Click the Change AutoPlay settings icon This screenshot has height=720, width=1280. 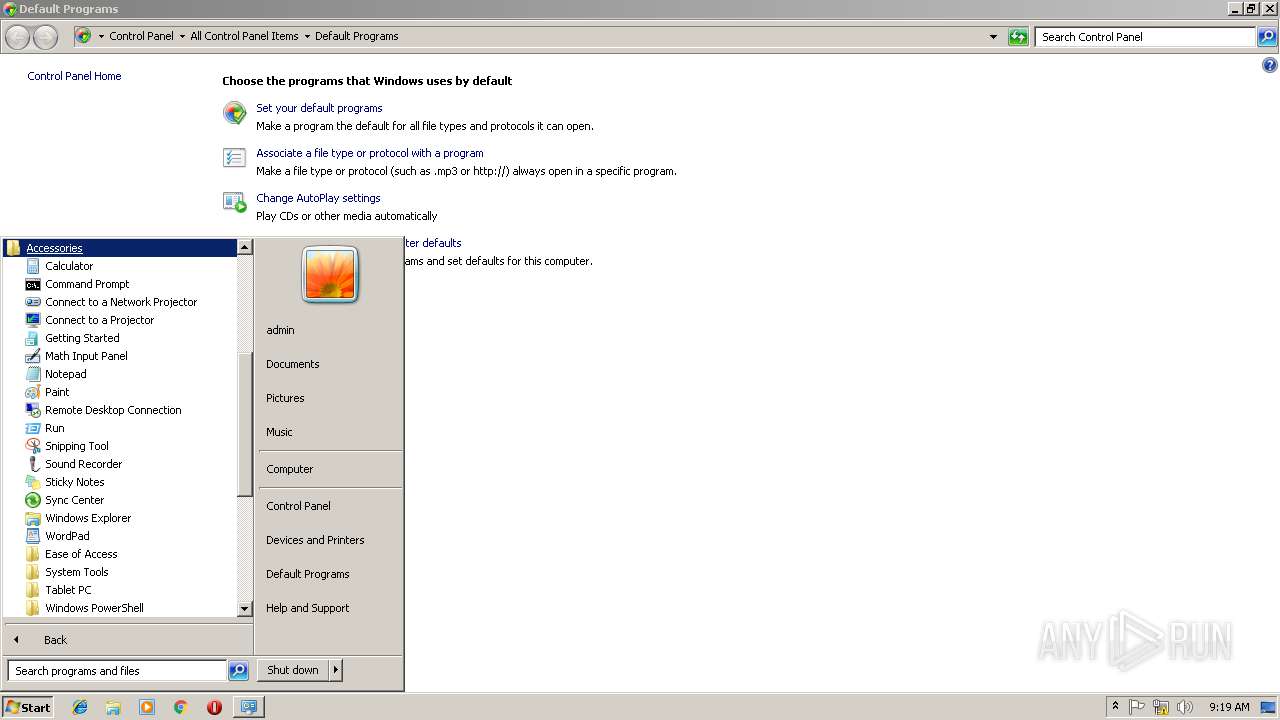[x=234, y=202]
